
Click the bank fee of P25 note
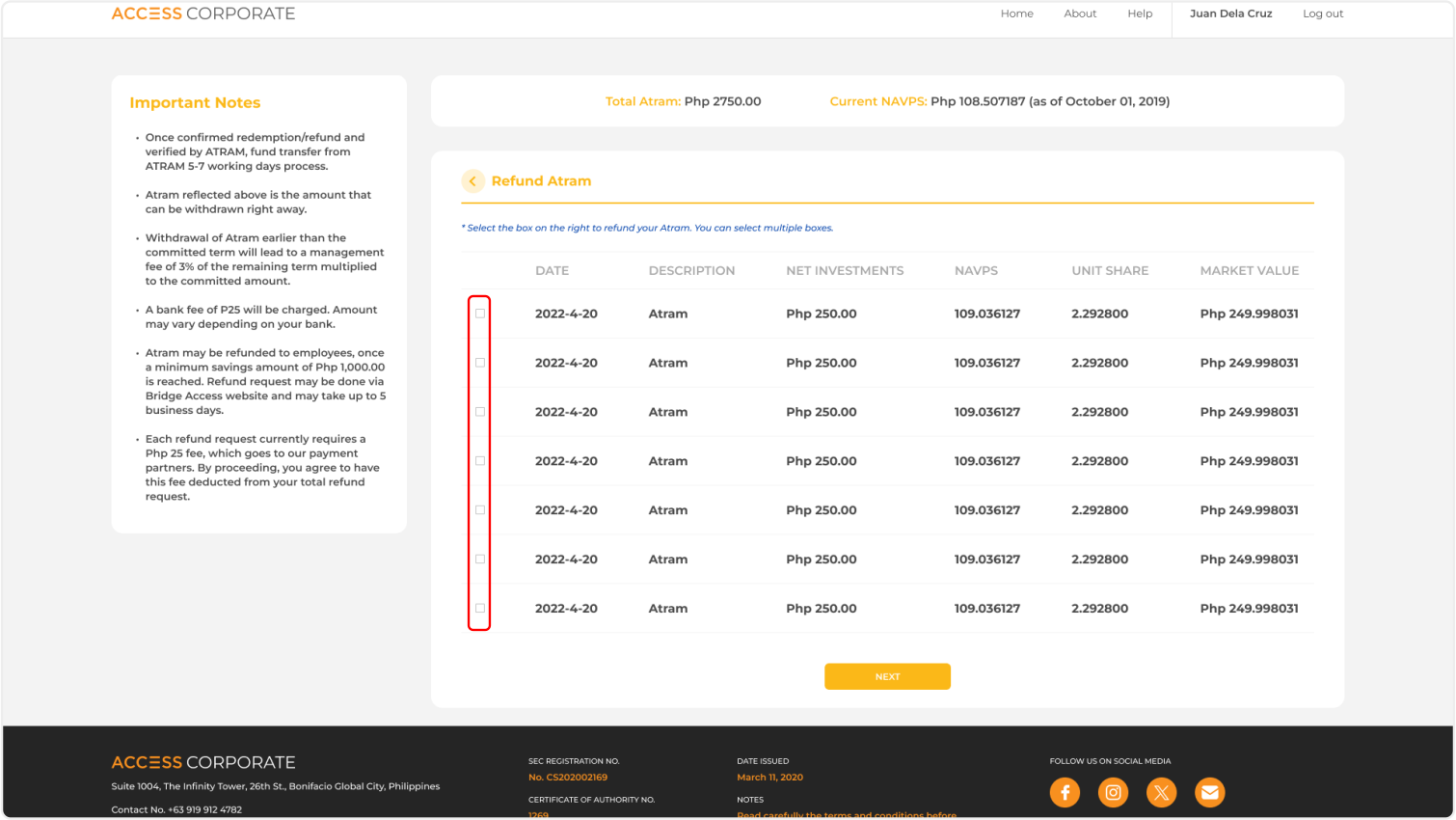click(261, 317)
